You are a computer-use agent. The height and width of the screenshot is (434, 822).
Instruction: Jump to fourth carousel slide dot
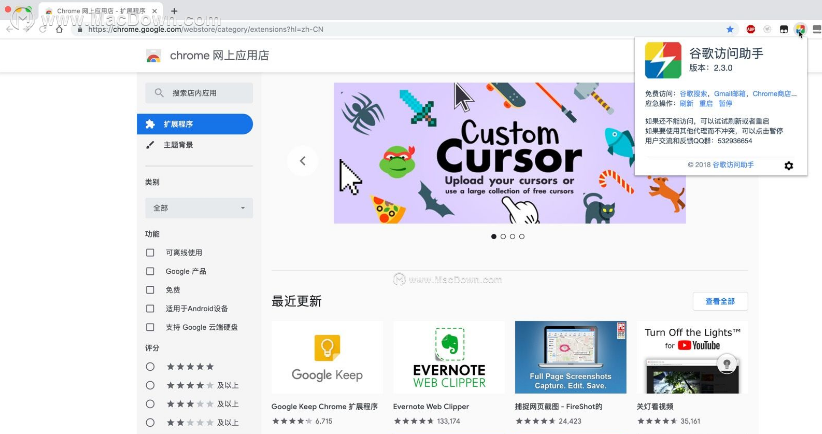(522, 237)
